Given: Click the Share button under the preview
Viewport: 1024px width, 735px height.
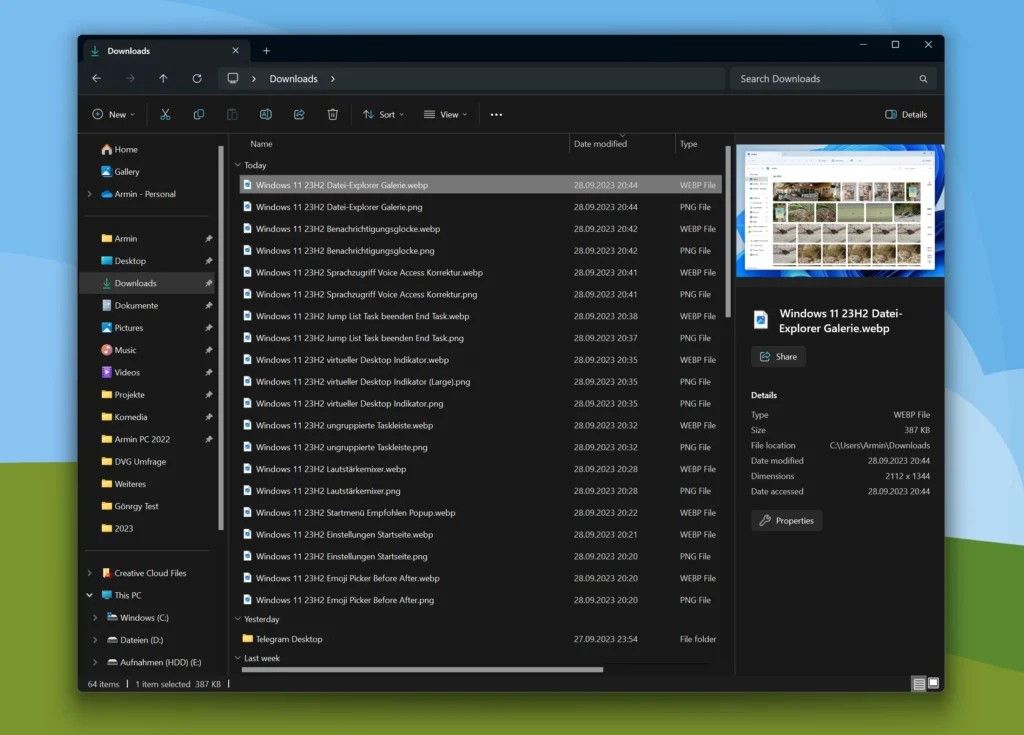Looking at the screenshot, I should (x=778, y=357).
